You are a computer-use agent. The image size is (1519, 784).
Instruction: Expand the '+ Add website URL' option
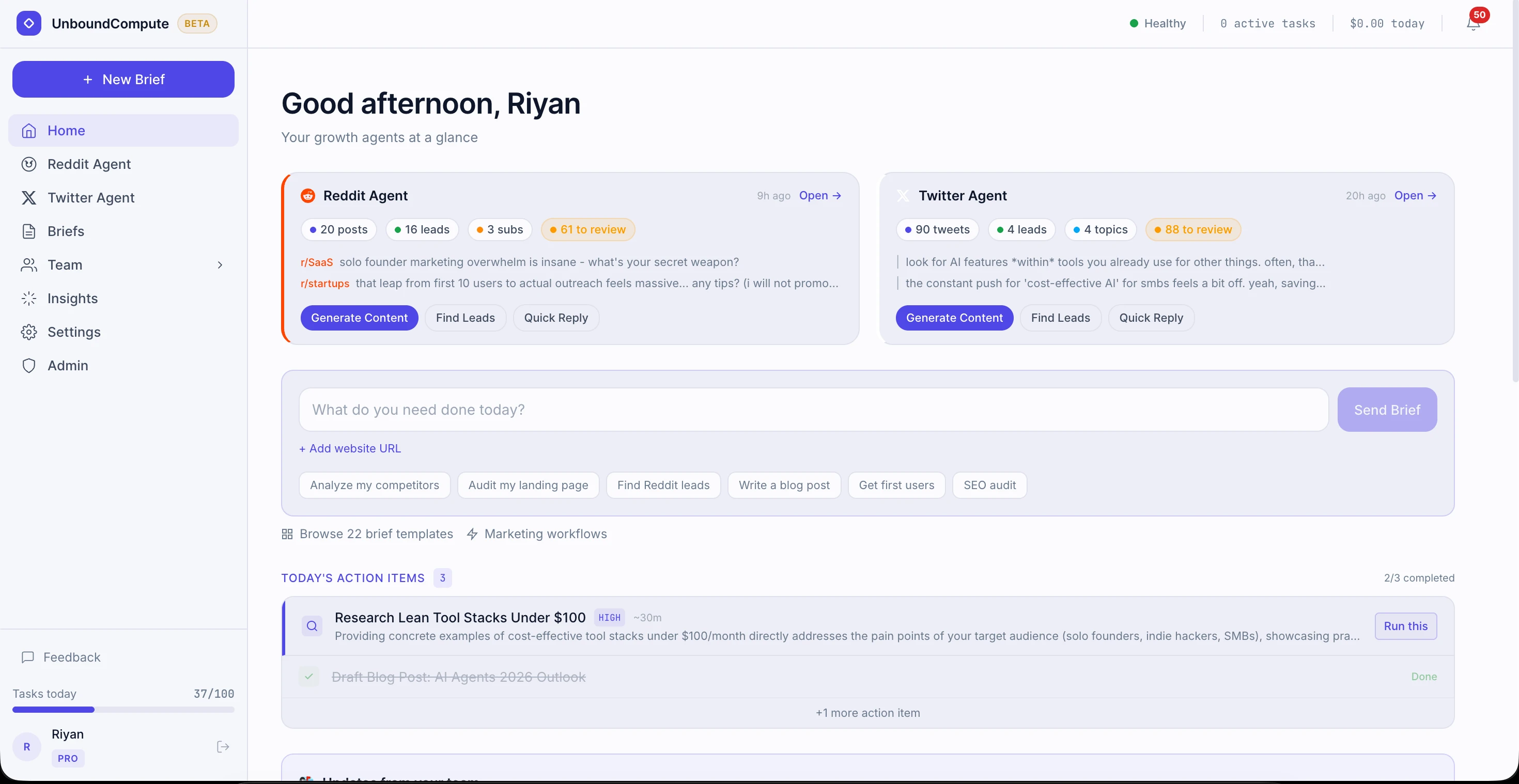[x=350, y=449]
